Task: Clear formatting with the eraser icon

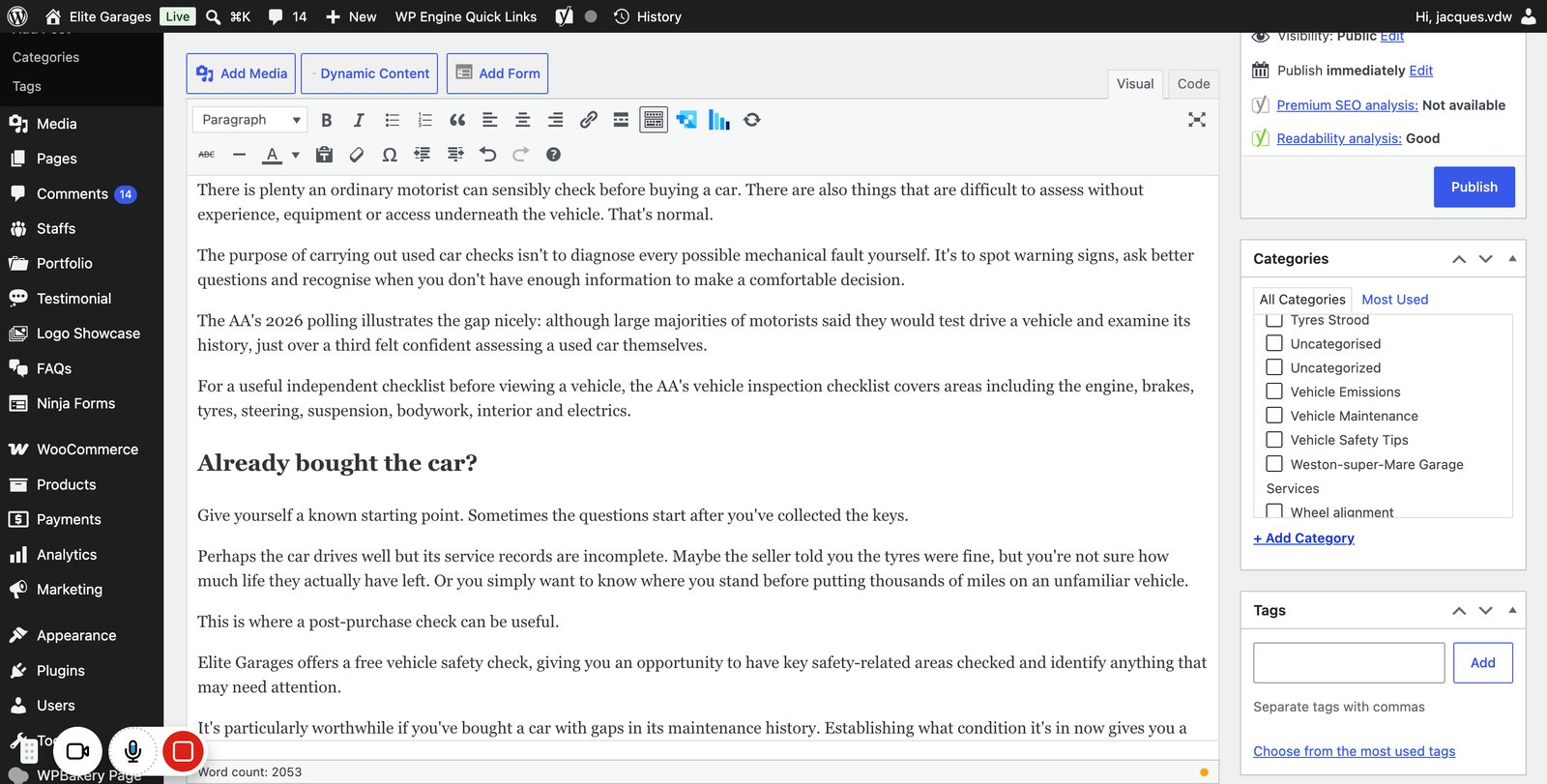Action: 357,155
